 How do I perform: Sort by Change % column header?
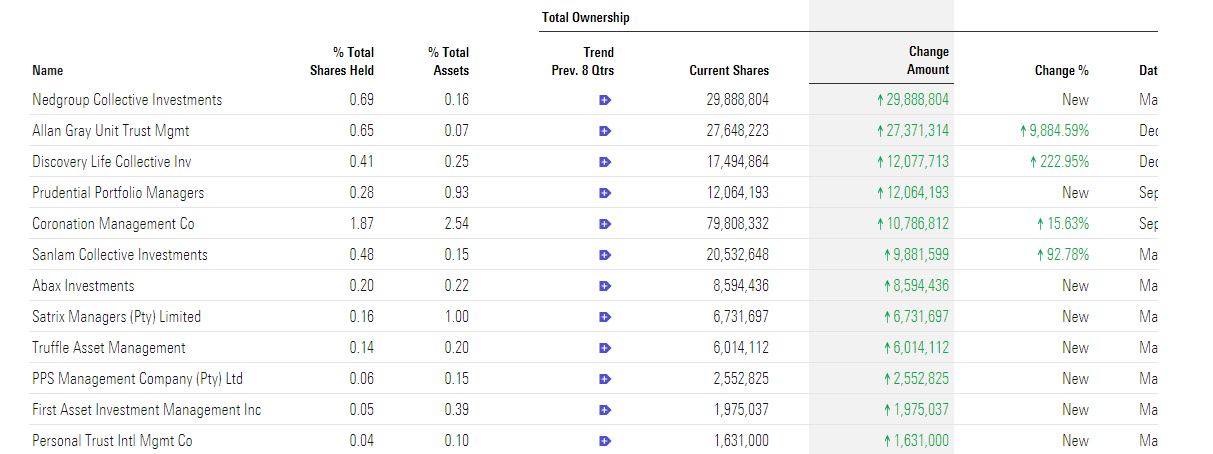click(x=1061, y=71)
